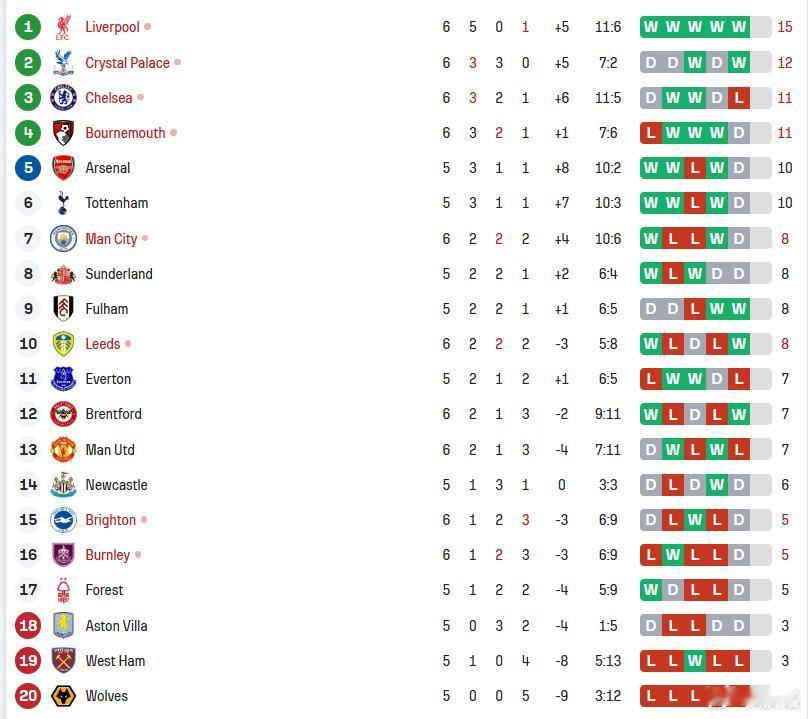Image resolution: width=808 pixels, height=719 pixels.
Task: Select the Brentford team name
Action: 113,414
